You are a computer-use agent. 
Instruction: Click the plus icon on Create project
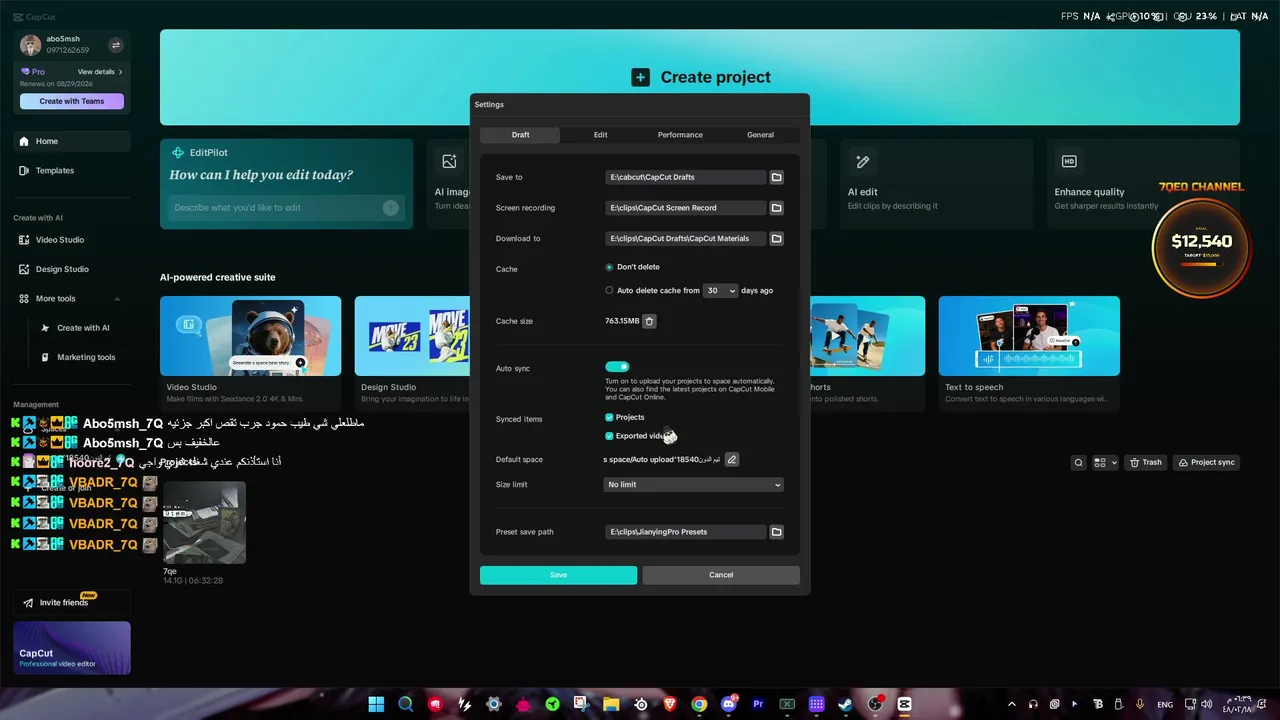click(x=640, y=77)
